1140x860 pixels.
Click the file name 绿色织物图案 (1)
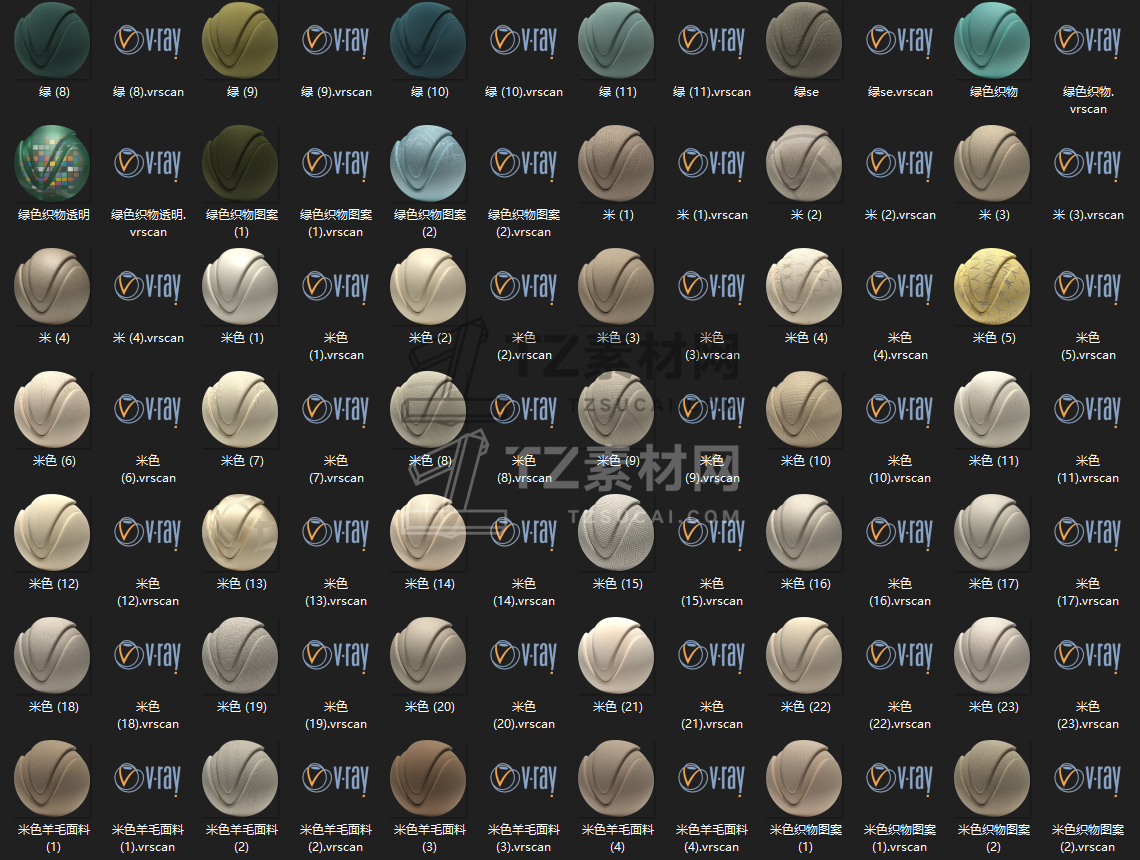pos(241,222)
